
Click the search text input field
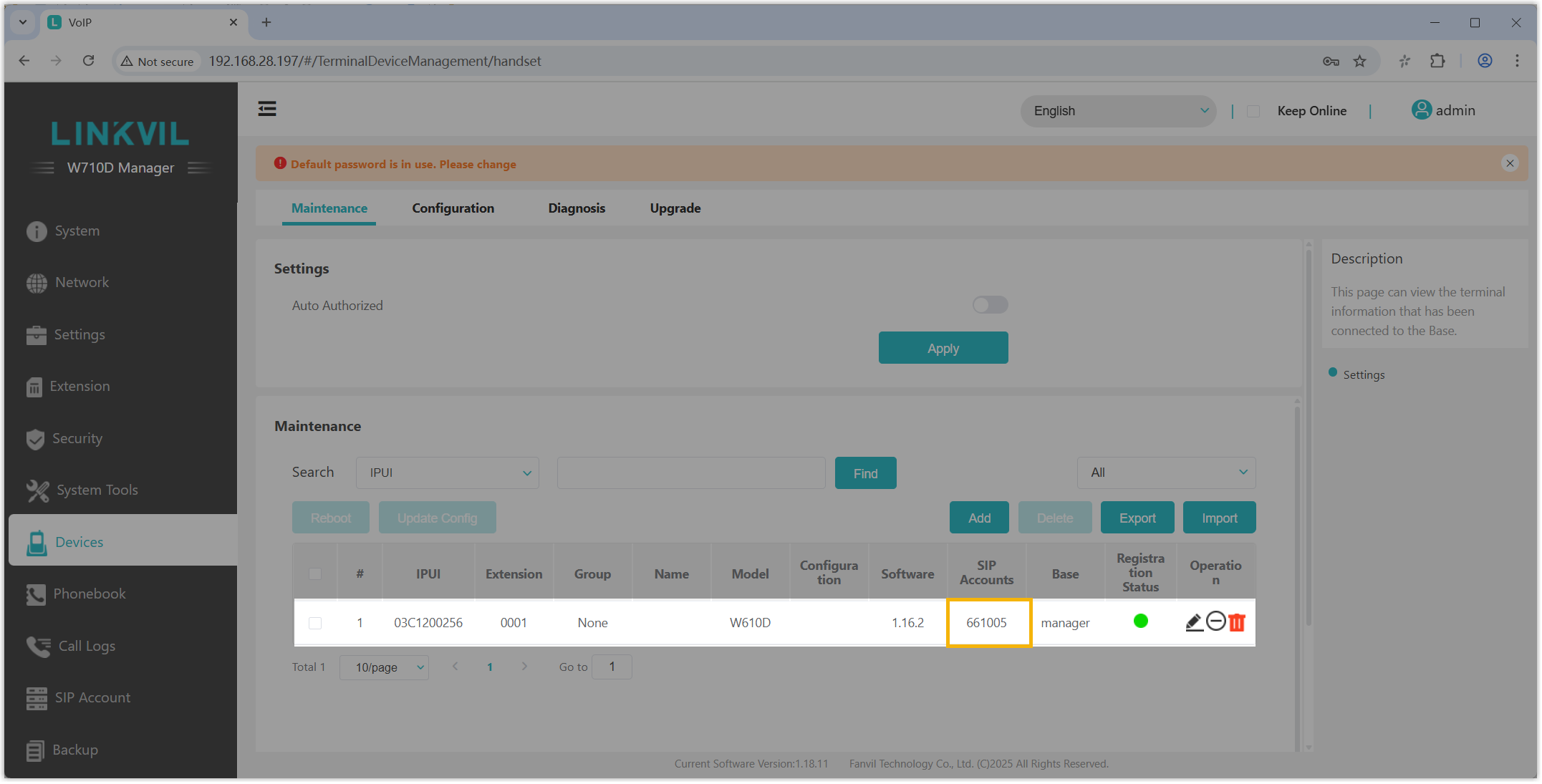(691, 473)
